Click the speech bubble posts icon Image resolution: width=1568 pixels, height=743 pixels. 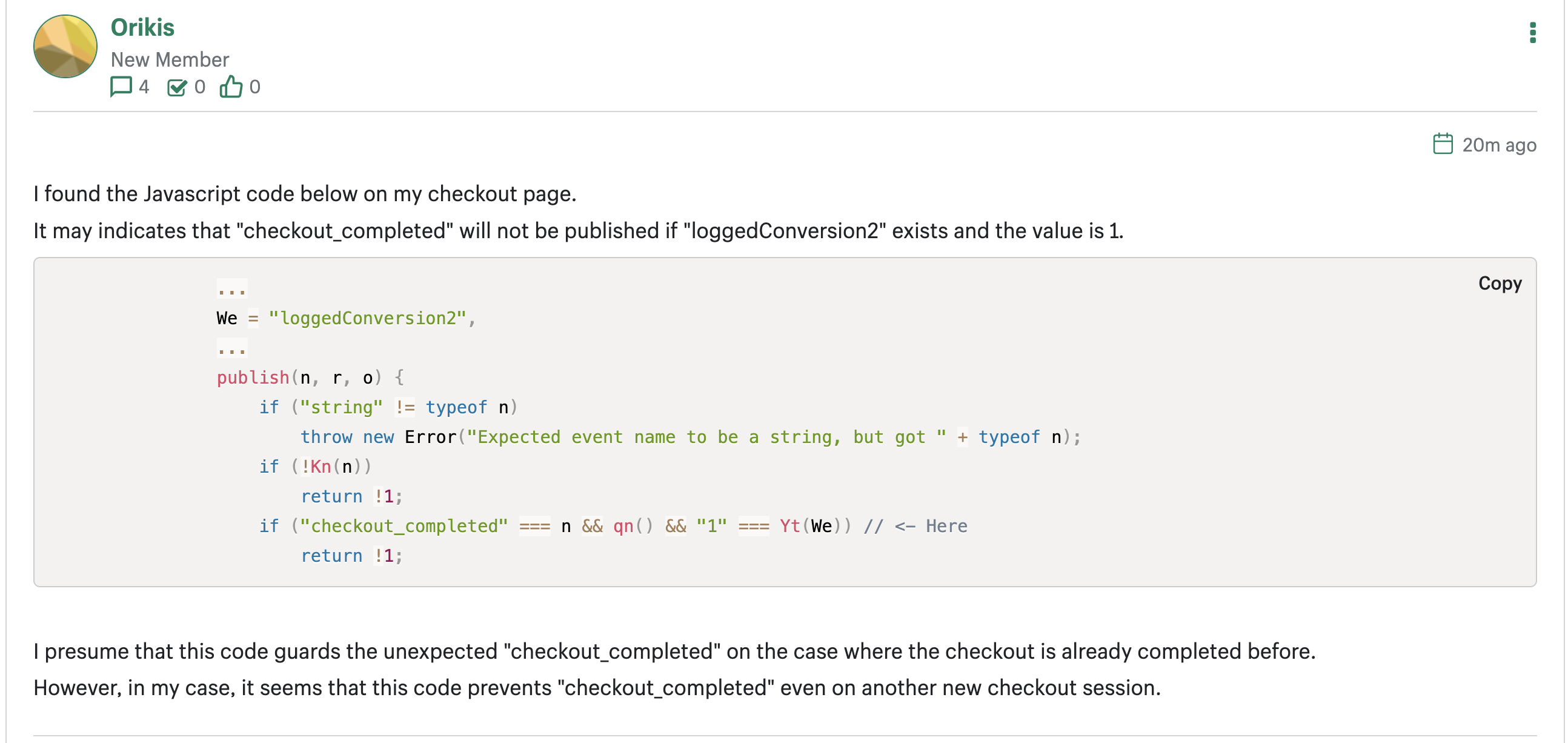(x=121, y=87)
